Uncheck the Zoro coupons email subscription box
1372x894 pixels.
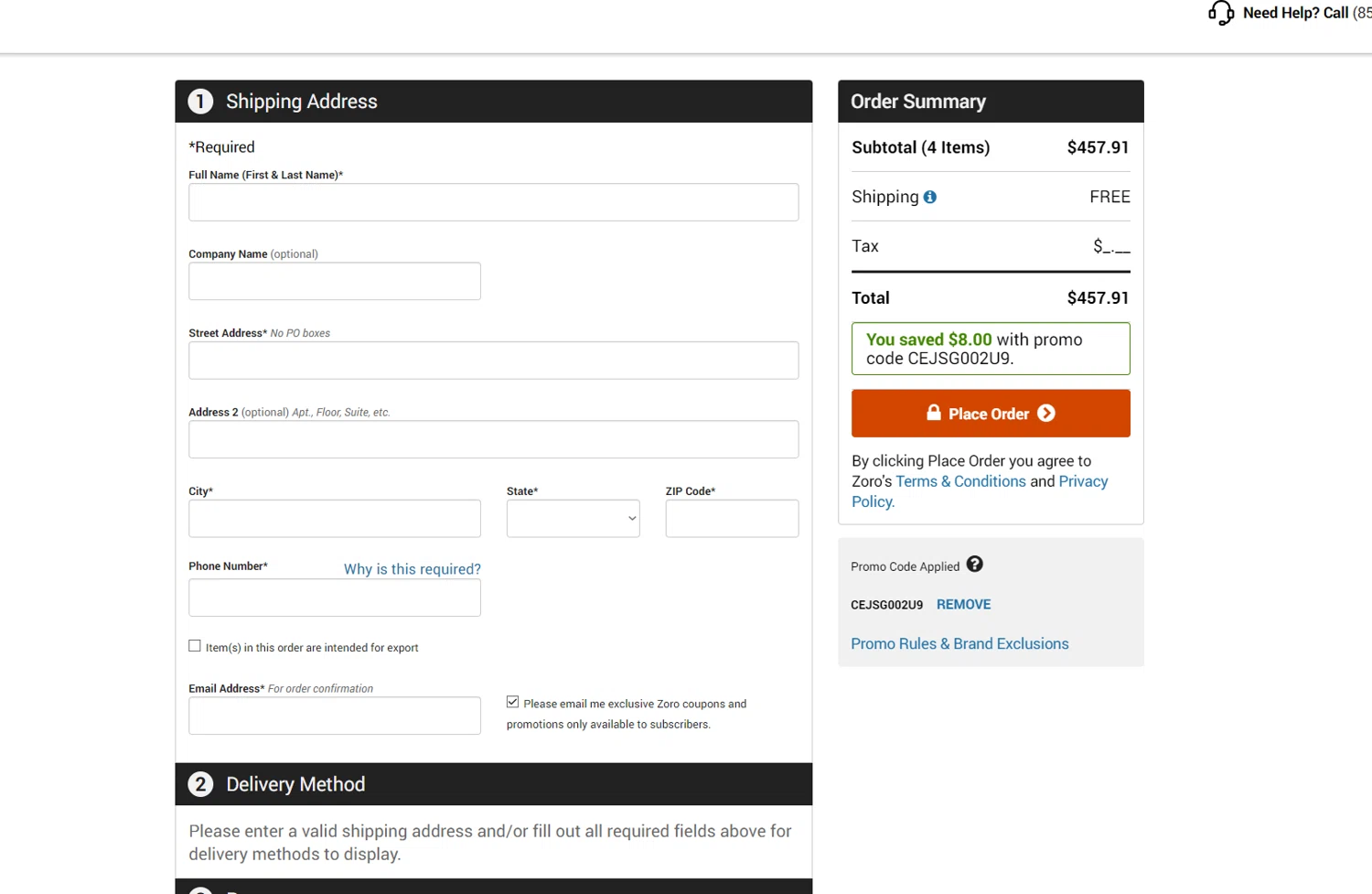[513, 702]
